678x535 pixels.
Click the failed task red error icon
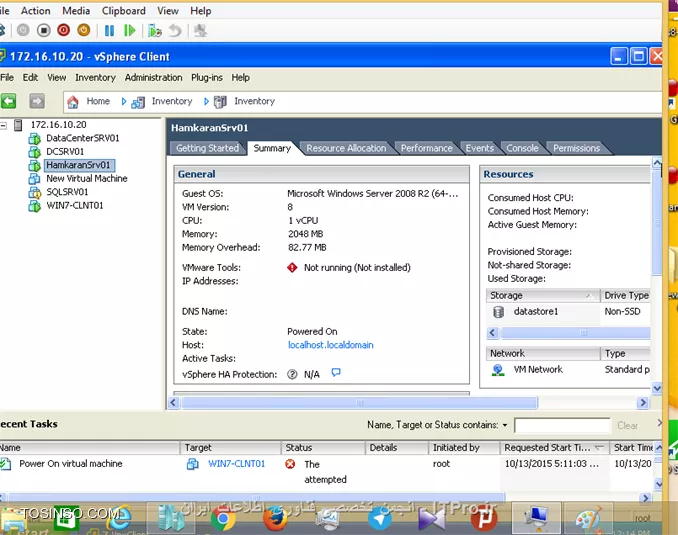point(290,464)
